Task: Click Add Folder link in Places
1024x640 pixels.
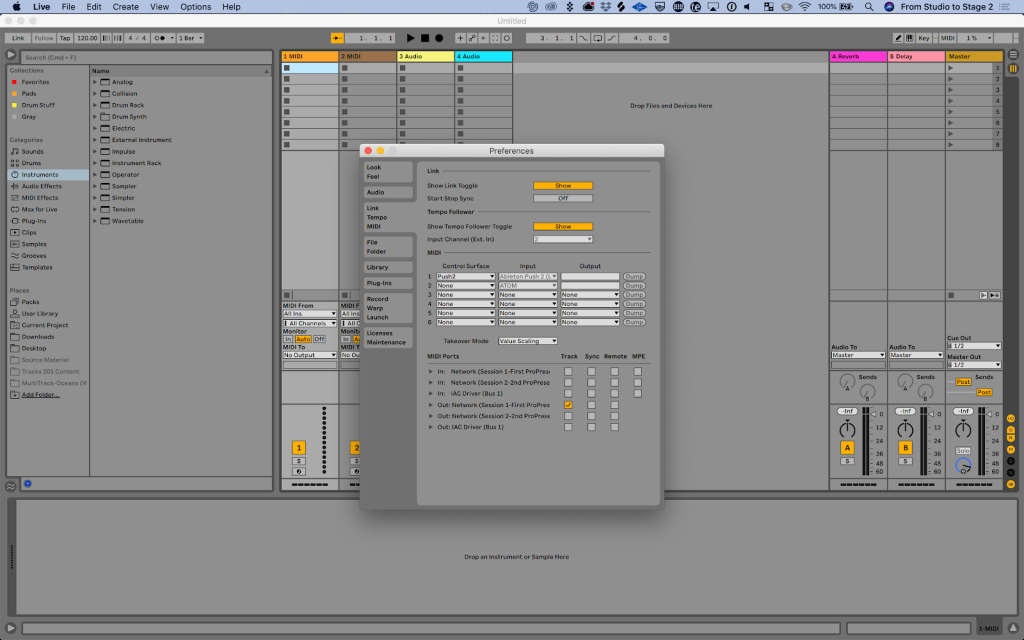Action: tap(40, 395)
